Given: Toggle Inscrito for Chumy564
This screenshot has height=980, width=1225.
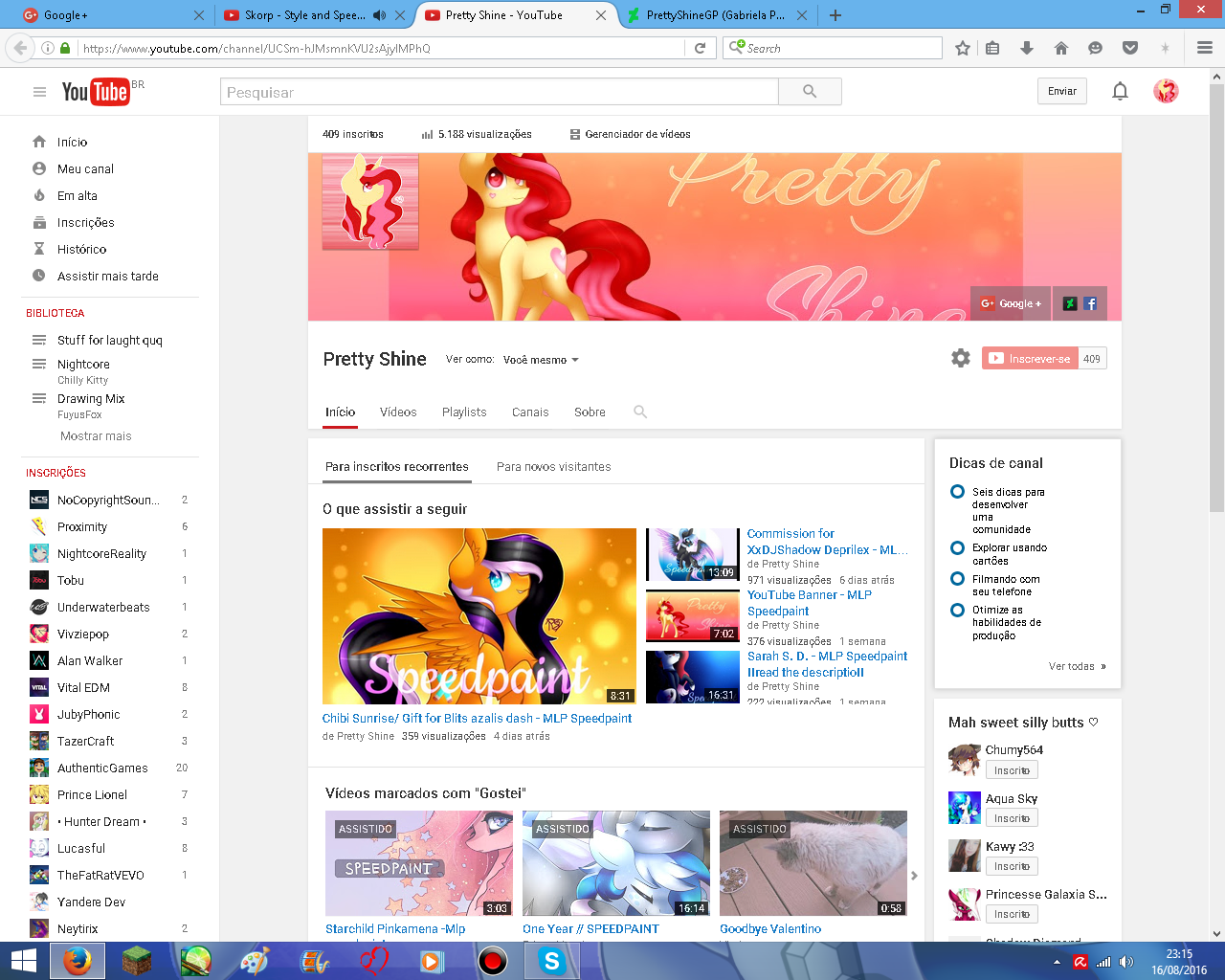Looking at the screenshot, I should click(x=1012, y=770).
